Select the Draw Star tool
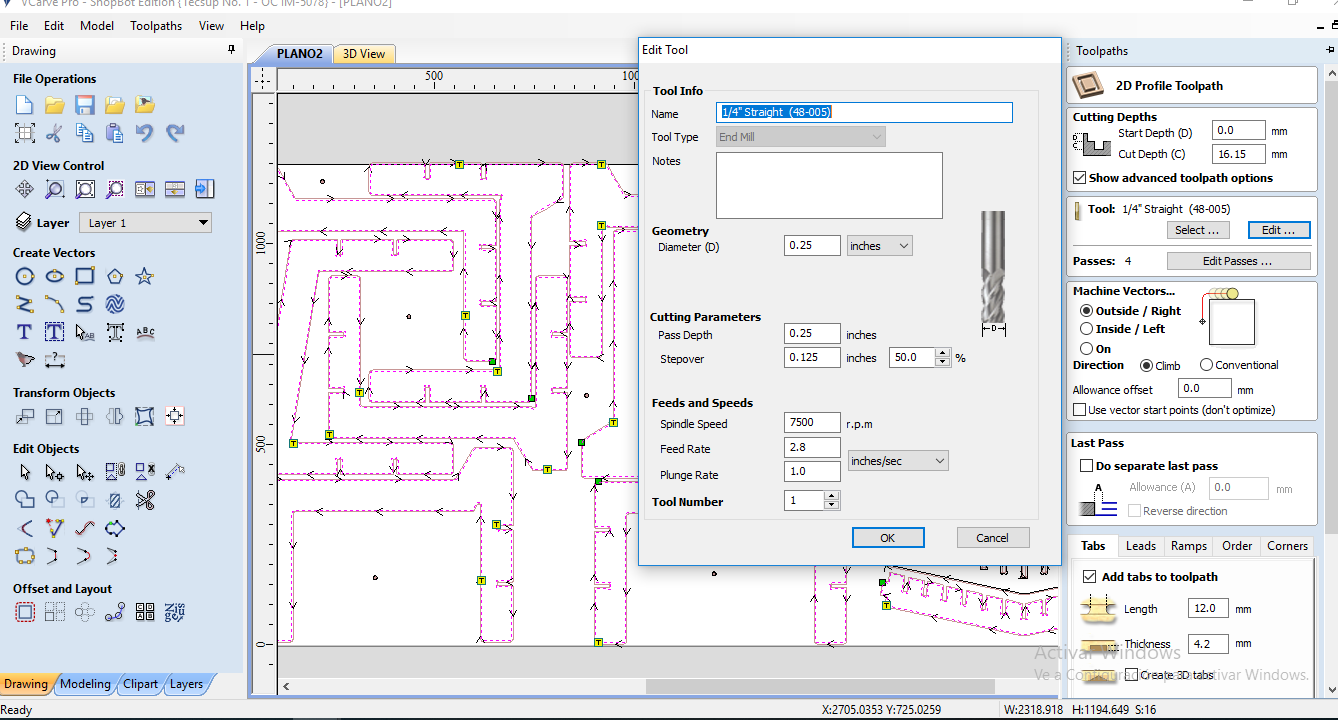The image size is (1338, 720). click(145, 276)
